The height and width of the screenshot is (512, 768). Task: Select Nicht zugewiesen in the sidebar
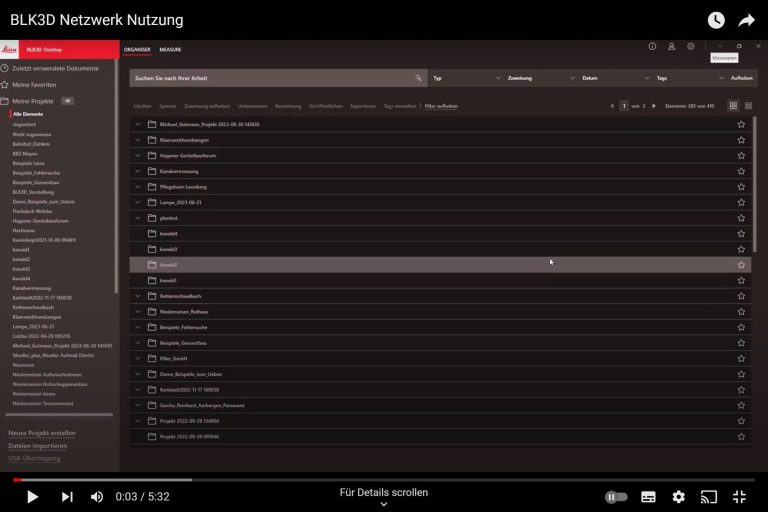coord(32,134)
